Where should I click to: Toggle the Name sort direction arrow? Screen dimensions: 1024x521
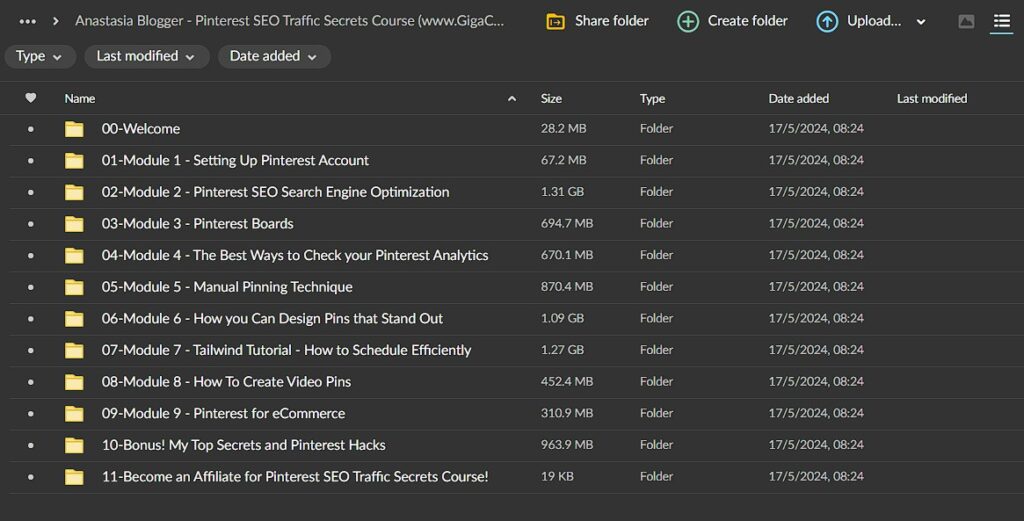coord(512,99)
